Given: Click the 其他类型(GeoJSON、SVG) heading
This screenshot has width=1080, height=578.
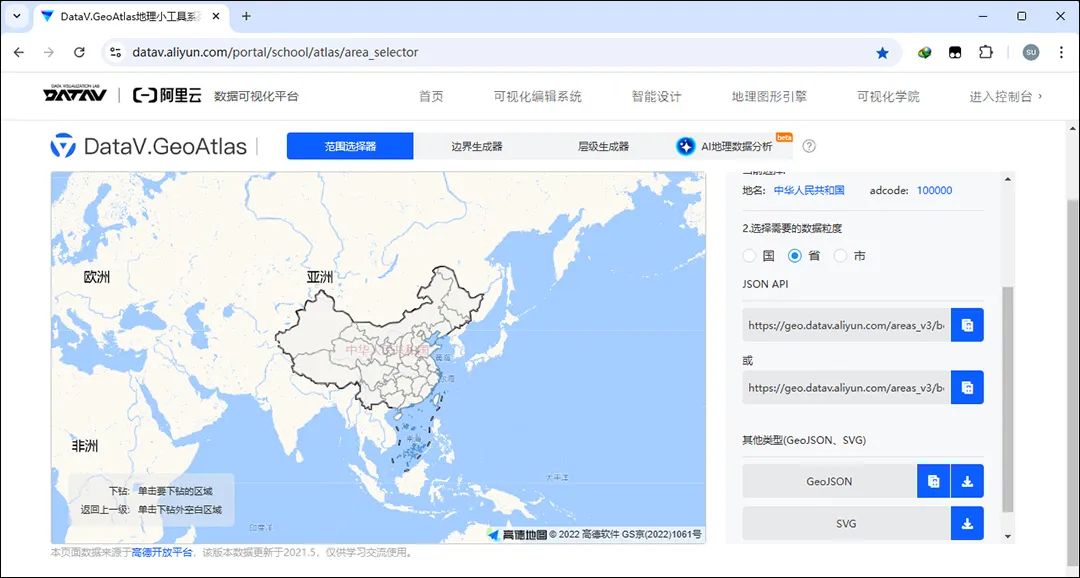Looking at the screenshot, I should point(804,440).
